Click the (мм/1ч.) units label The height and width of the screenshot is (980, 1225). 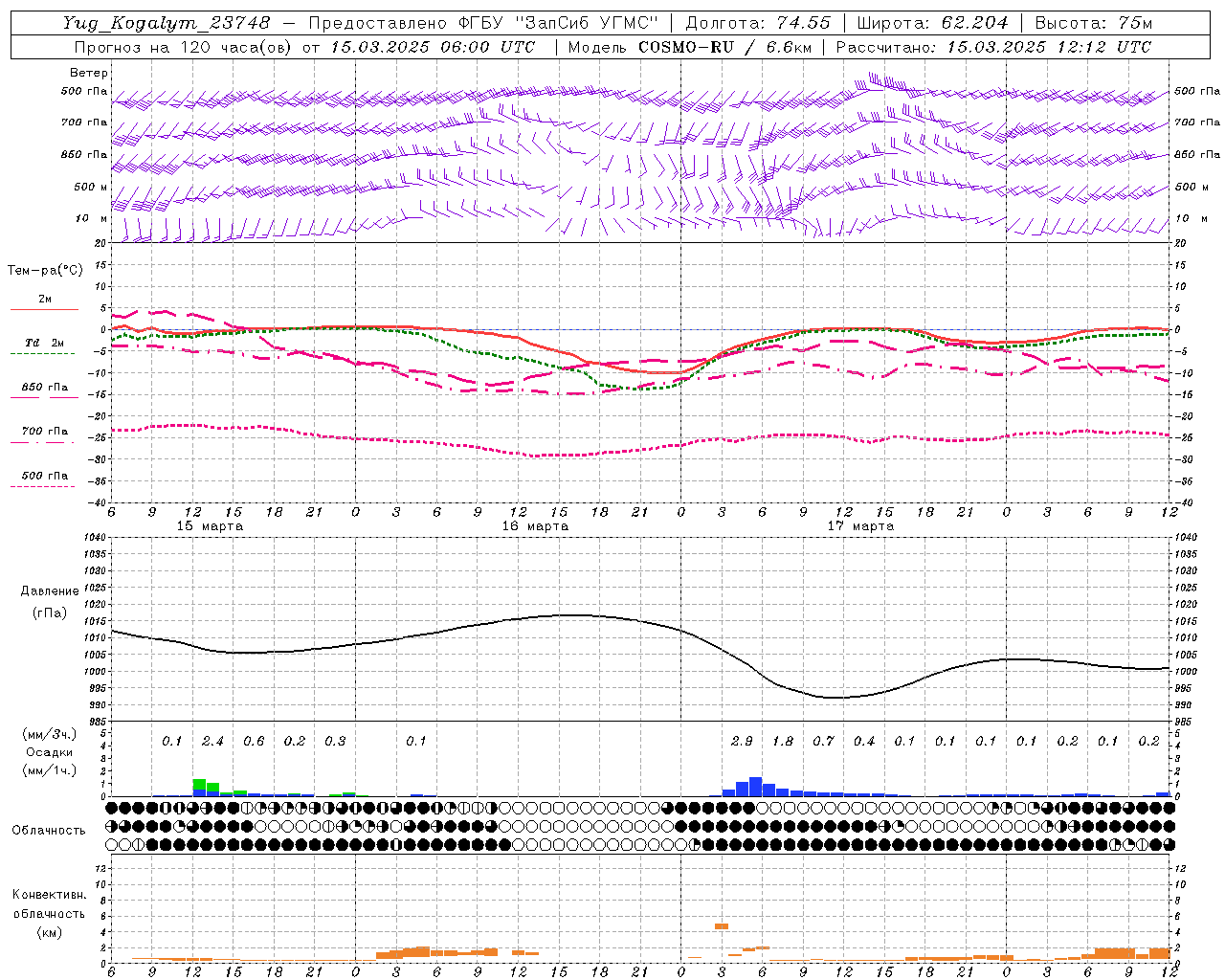point(50,770)
